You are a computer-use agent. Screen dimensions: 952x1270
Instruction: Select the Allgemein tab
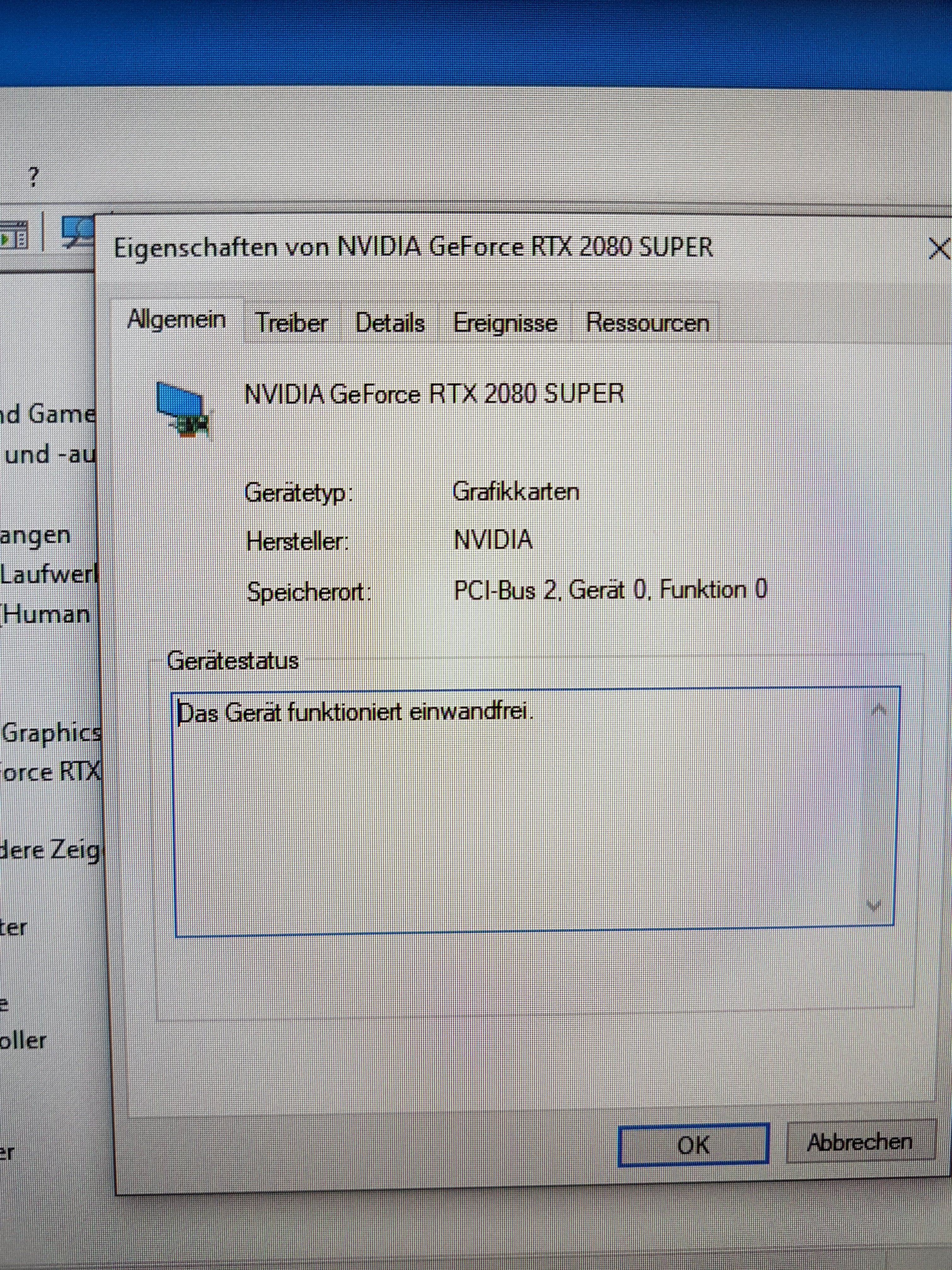tap(176, 319)
